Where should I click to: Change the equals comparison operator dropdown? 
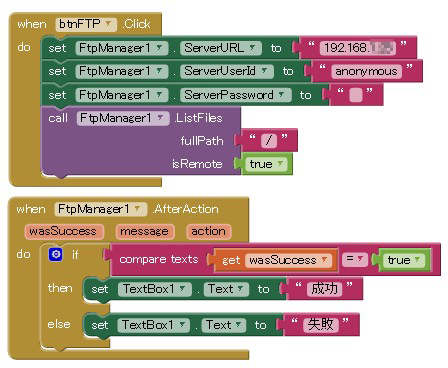click(354, 259)
